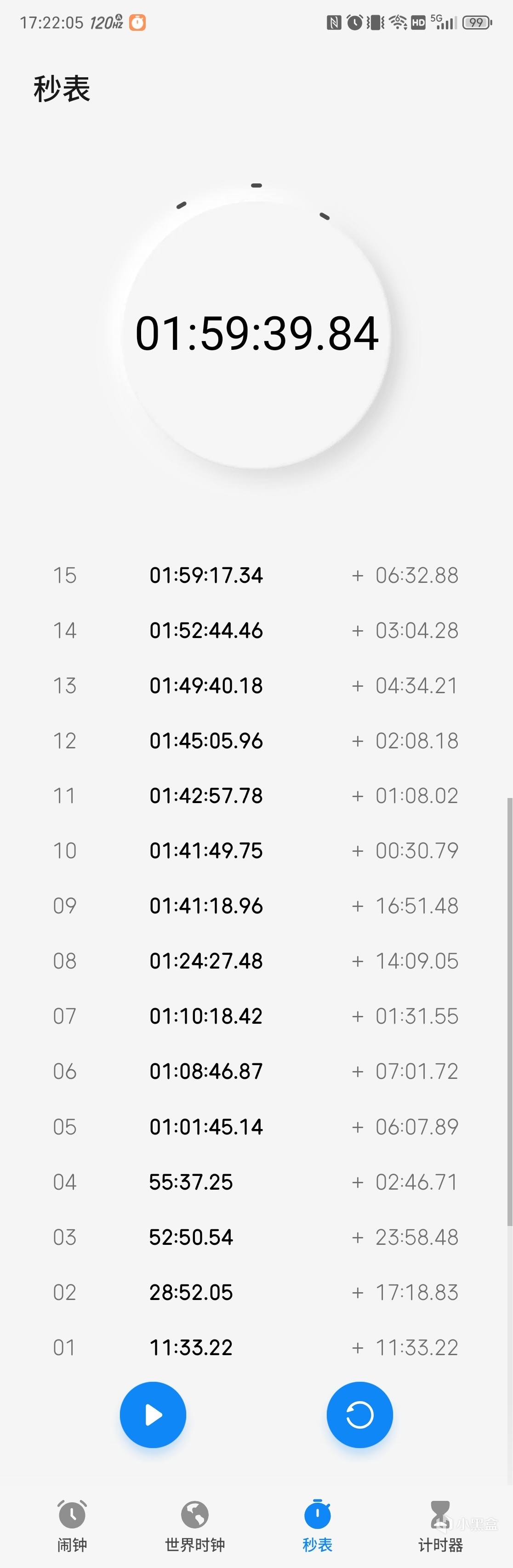Viewport: 513px width, 1568px height.
Task: Tap the vibrate mode status icon
Action: coord(376,23)
